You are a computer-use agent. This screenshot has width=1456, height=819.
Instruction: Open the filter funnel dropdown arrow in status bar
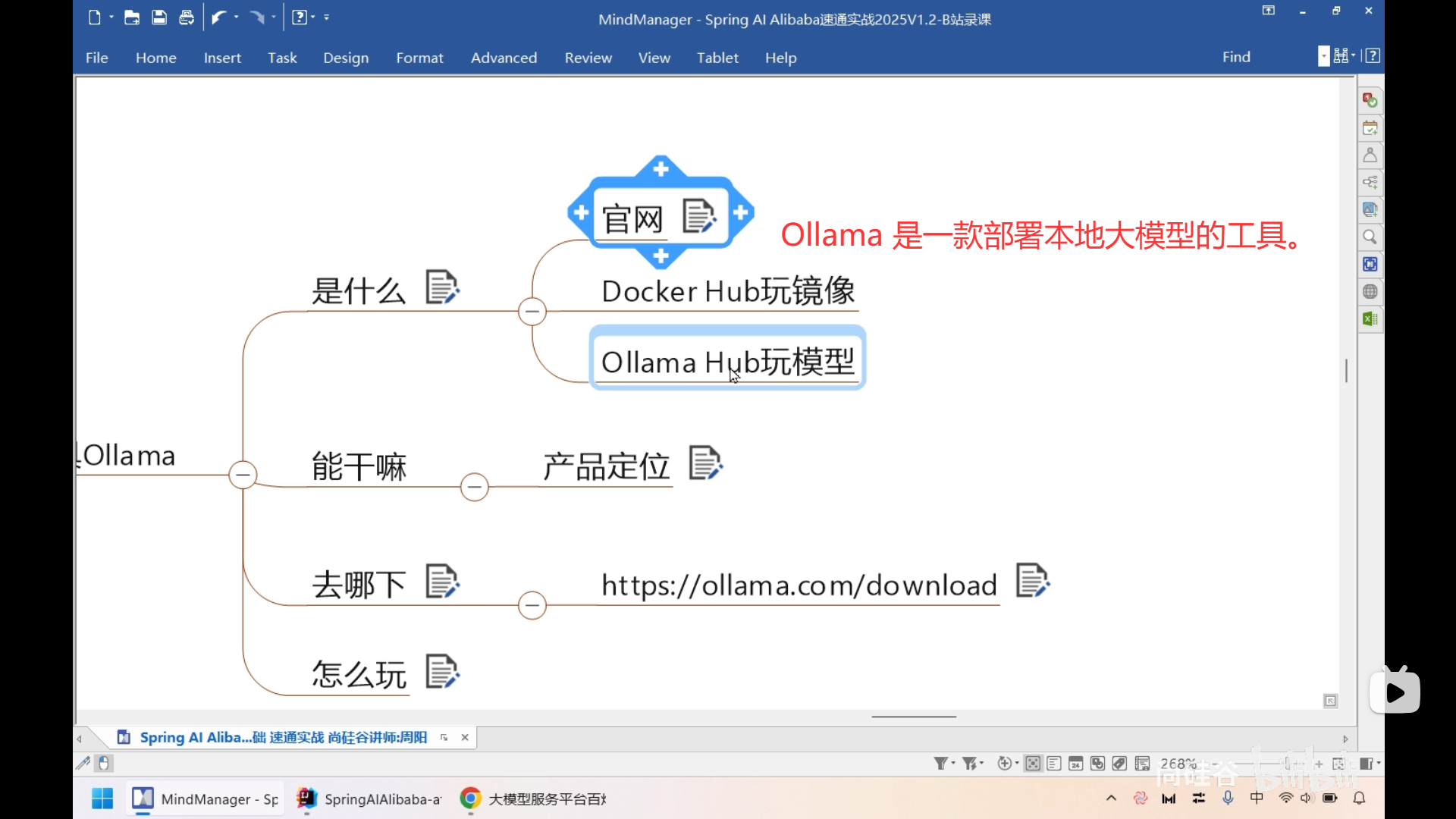[953, 764]
